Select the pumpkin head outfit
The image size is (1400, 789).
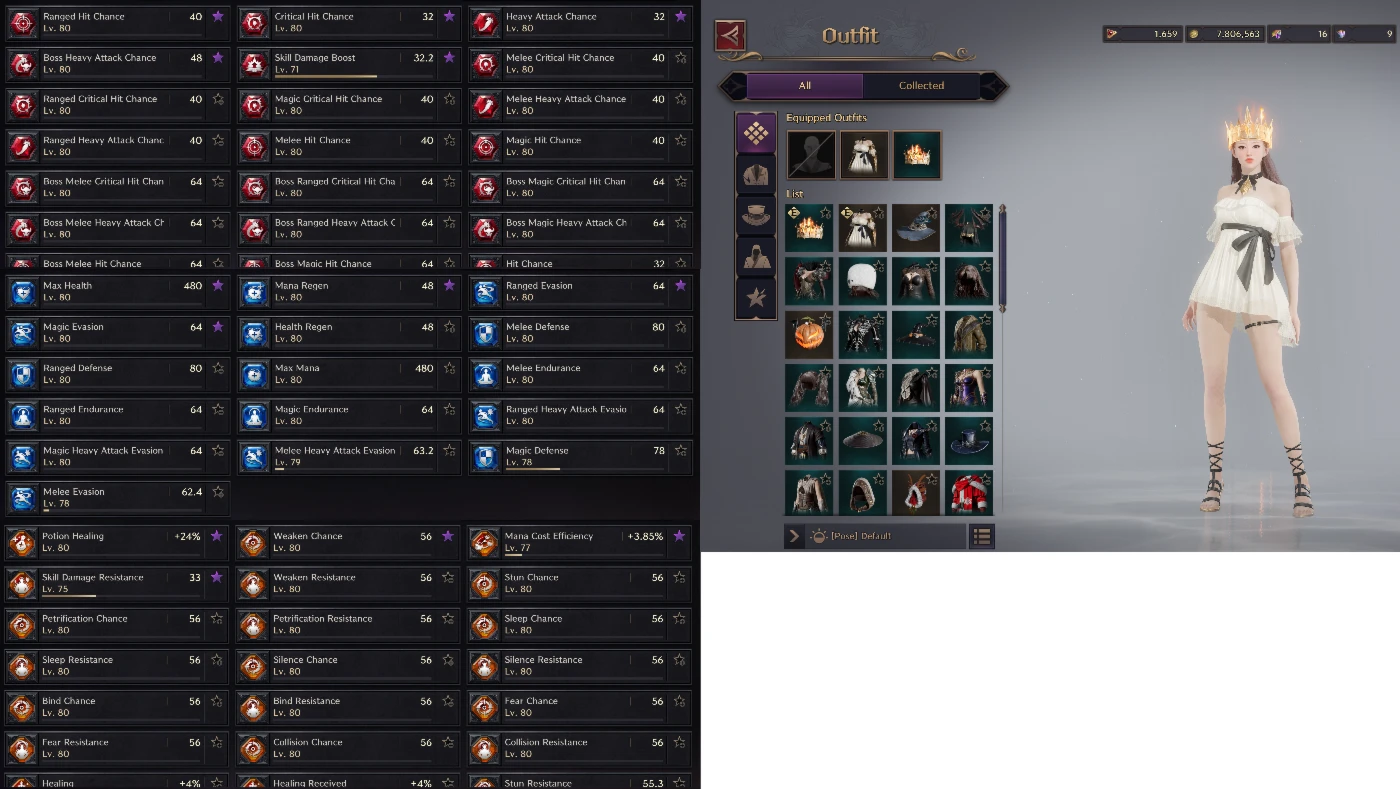pyautogui.click(x=809, y=334)
